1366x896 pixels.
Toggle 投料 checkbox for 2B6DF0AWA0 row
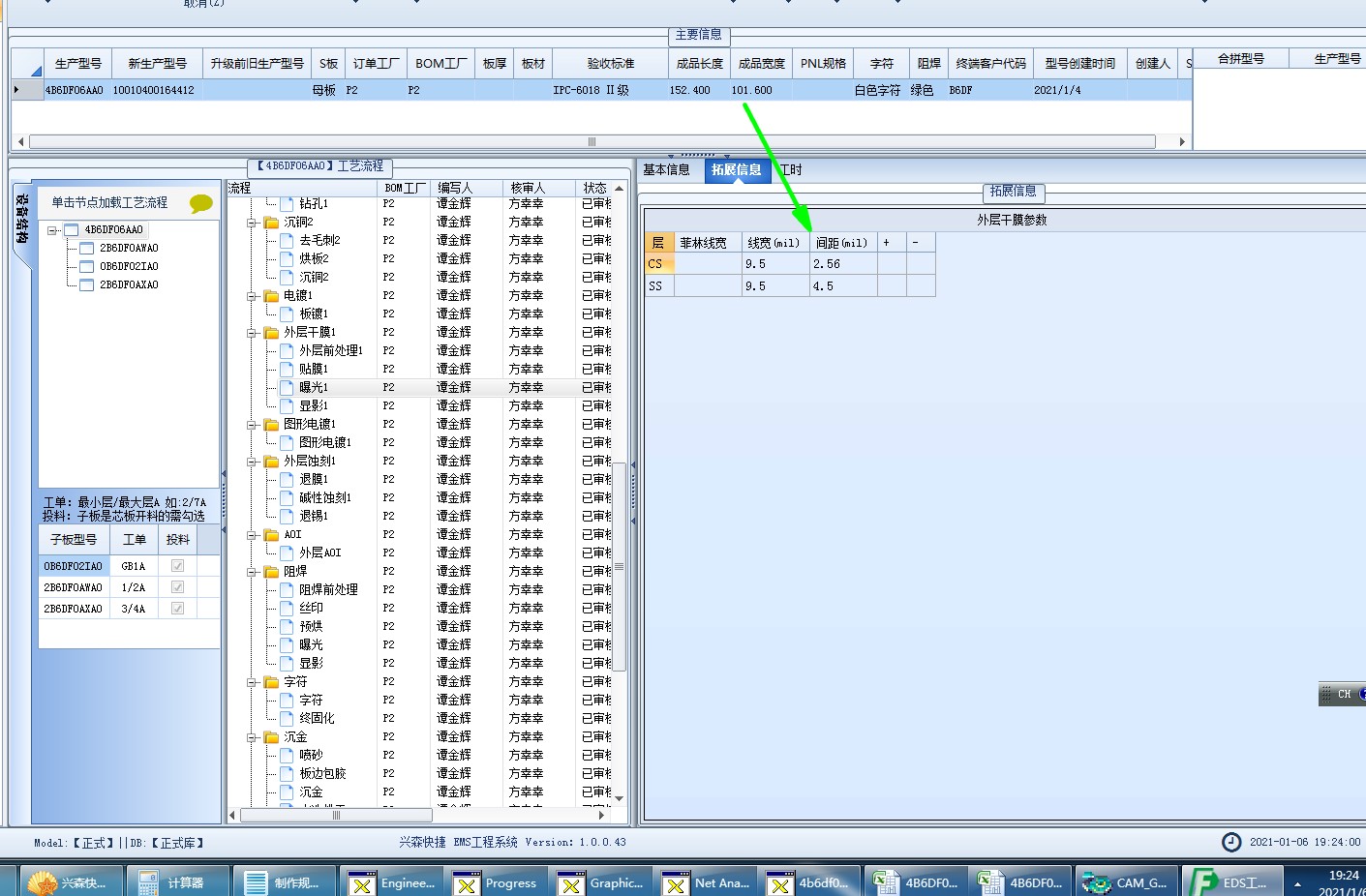tap(177, 587)
